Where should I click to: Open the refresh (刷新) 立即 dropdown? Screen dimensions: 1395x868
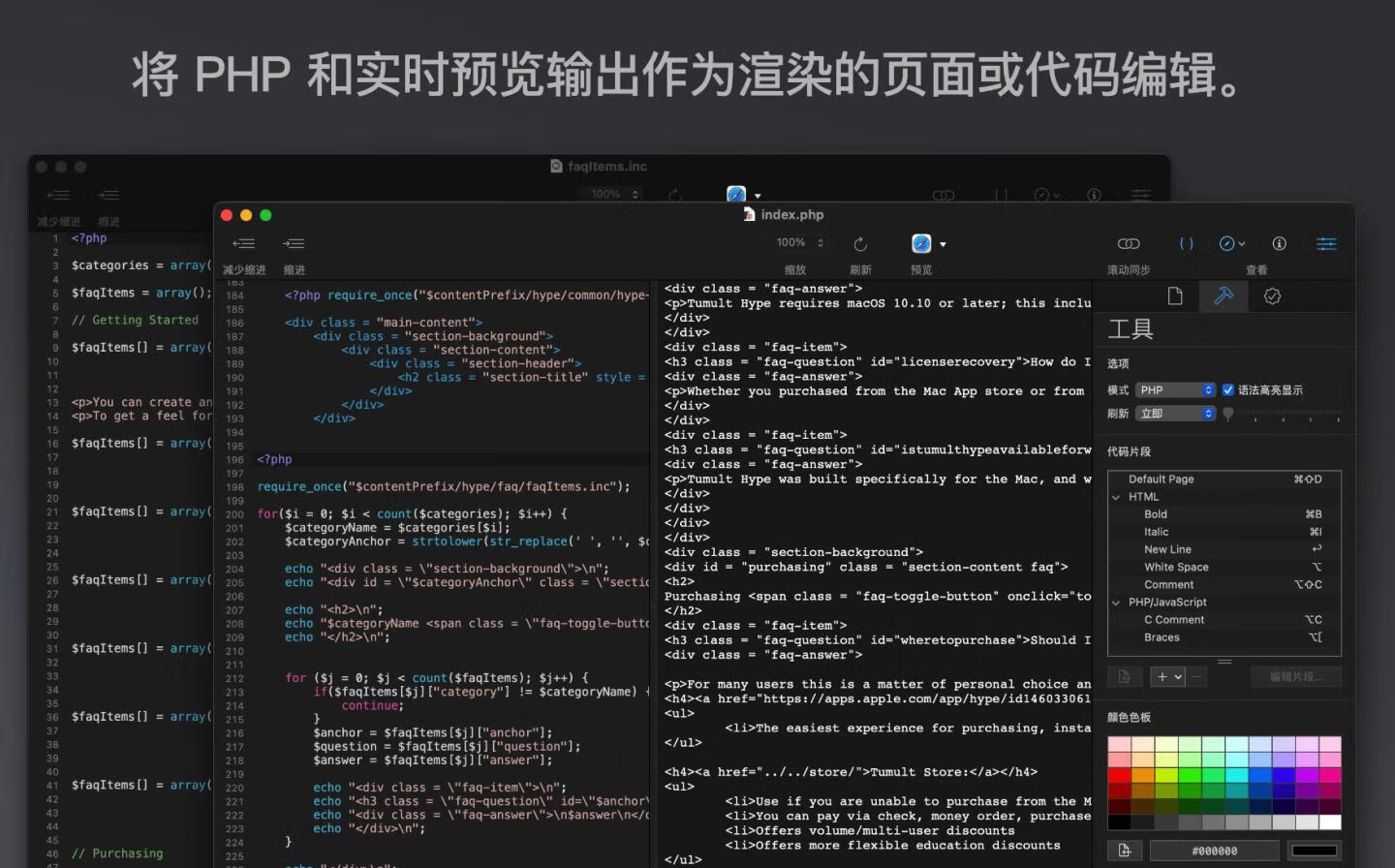[x=1175, y=414]
